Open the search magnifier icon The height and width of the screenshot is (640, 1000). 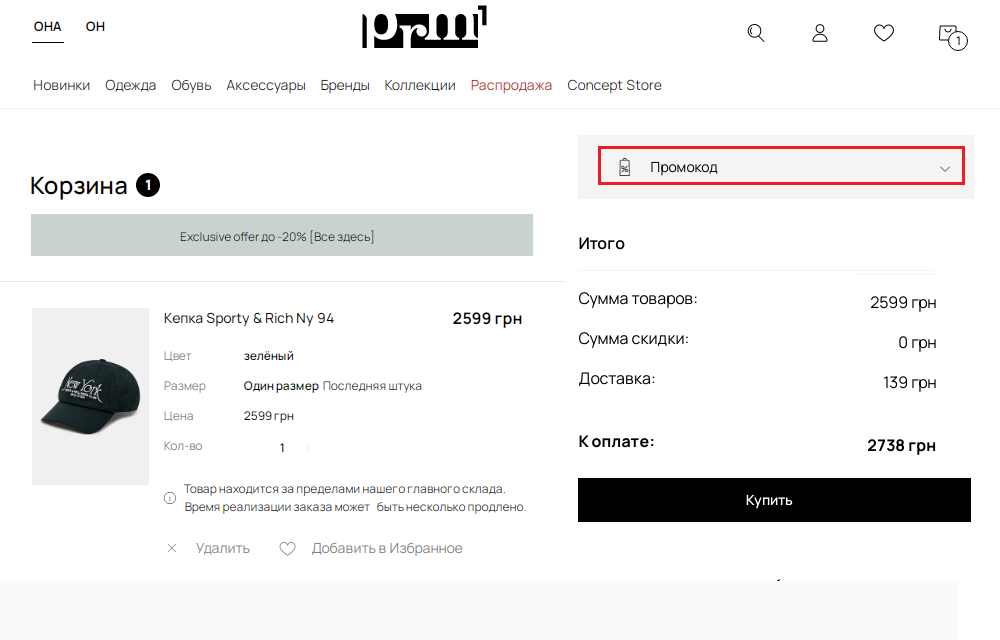click(756, 33)
